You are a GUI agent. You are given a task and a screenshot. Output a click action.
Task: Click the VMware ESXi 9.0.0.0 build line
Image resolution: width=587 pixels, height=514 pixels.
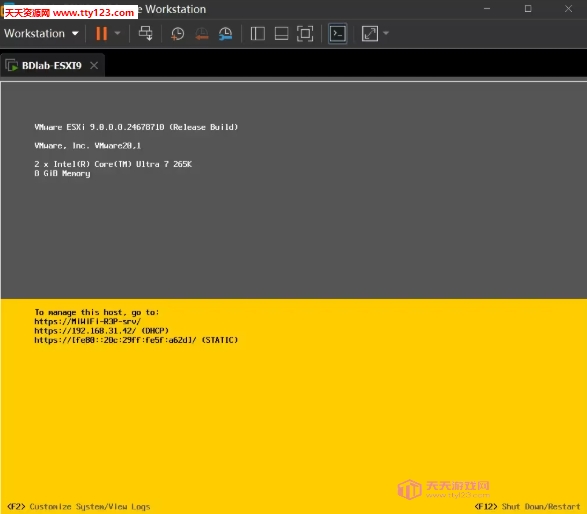click(136, 127)
